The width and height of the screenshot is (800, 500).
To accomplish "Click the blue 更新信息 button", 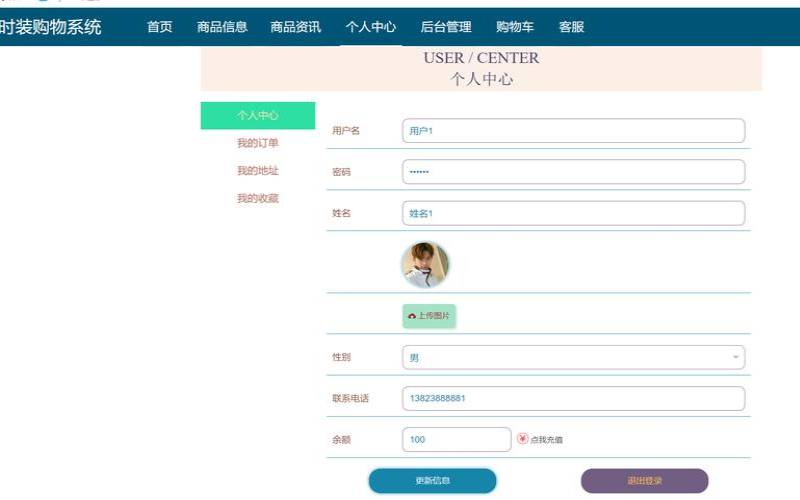I will (432, 481).
